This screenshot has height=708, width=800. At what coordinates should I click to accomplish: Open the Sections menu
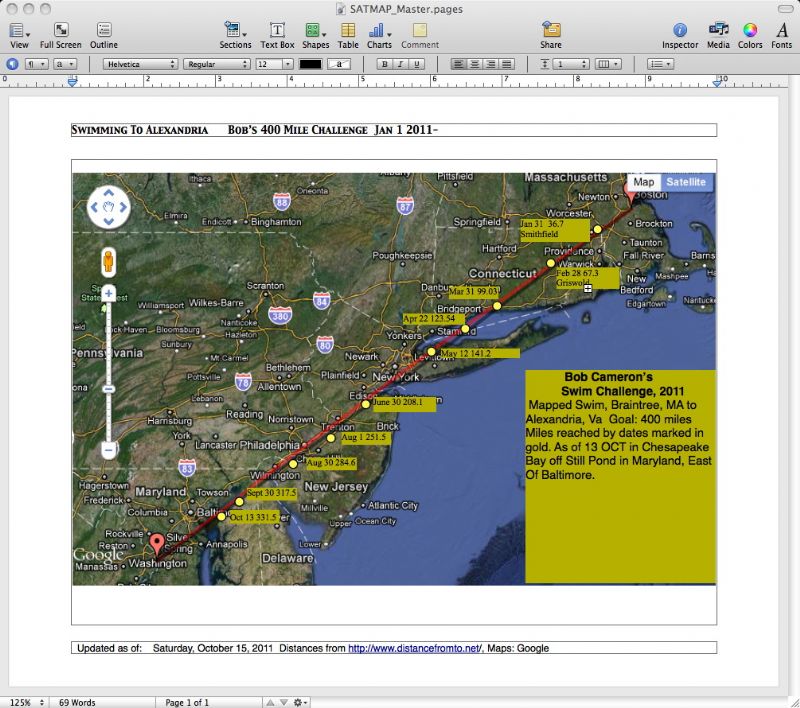coord(235,36)
